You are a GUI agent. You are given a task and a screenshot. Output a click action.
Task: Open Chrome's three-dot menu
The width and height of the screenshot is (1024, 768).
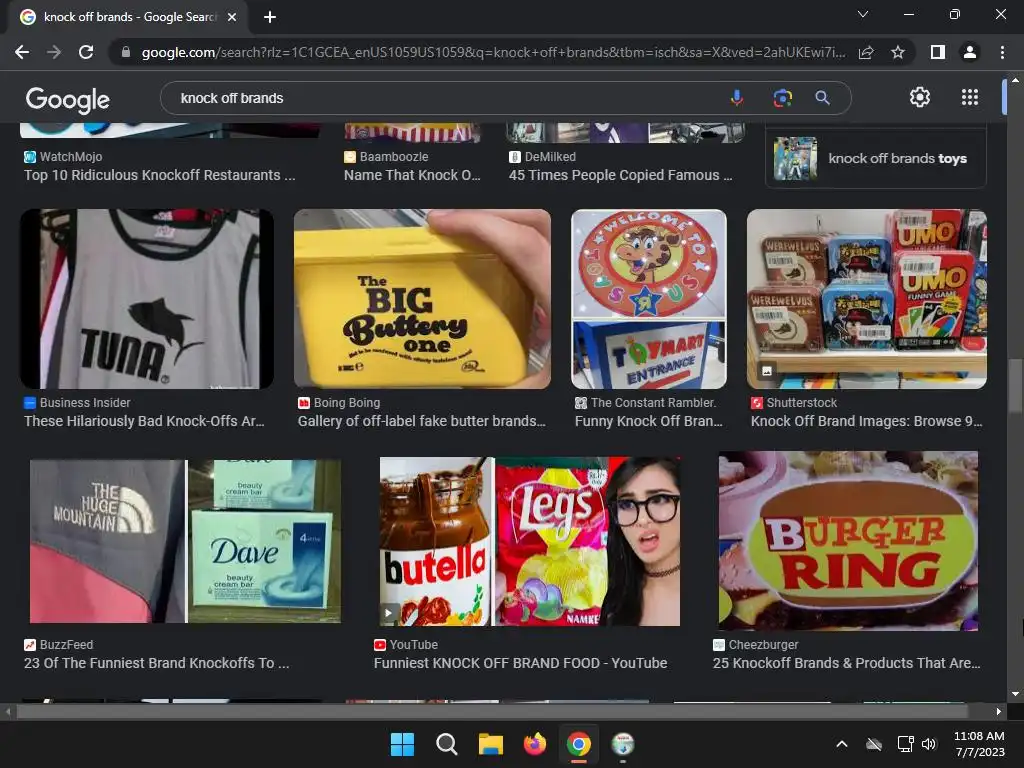[1002, 52]
